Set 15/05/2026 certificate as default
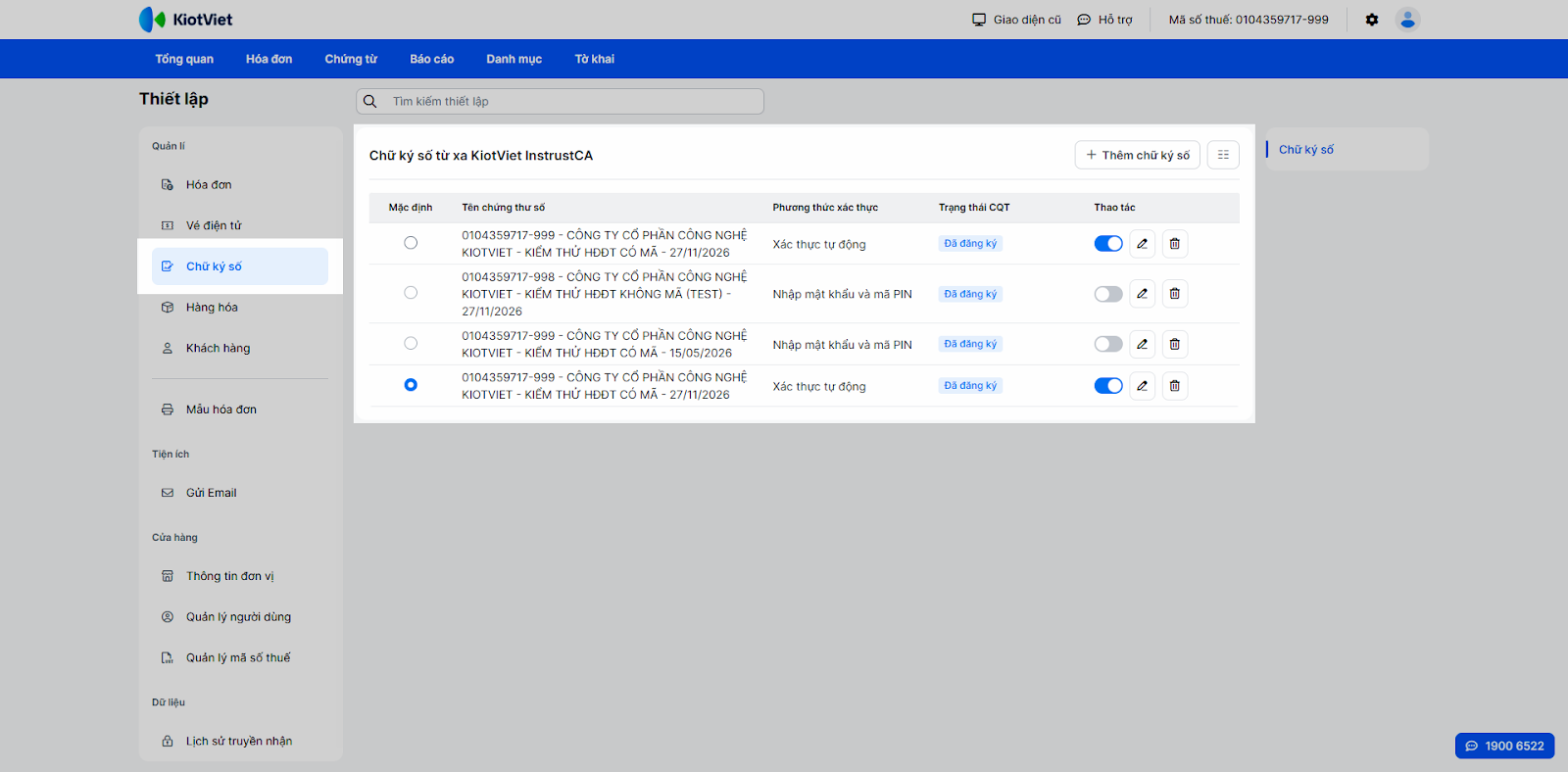Viewport: 1568px width, 772px height. coord(411,343)
